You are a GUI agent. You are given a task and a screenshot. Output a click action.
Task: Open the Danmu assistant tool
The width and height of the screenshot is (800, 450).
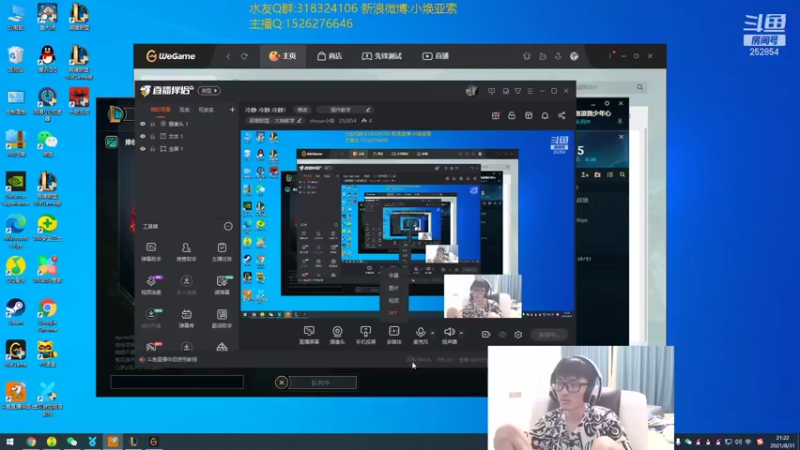pos(151,252)
